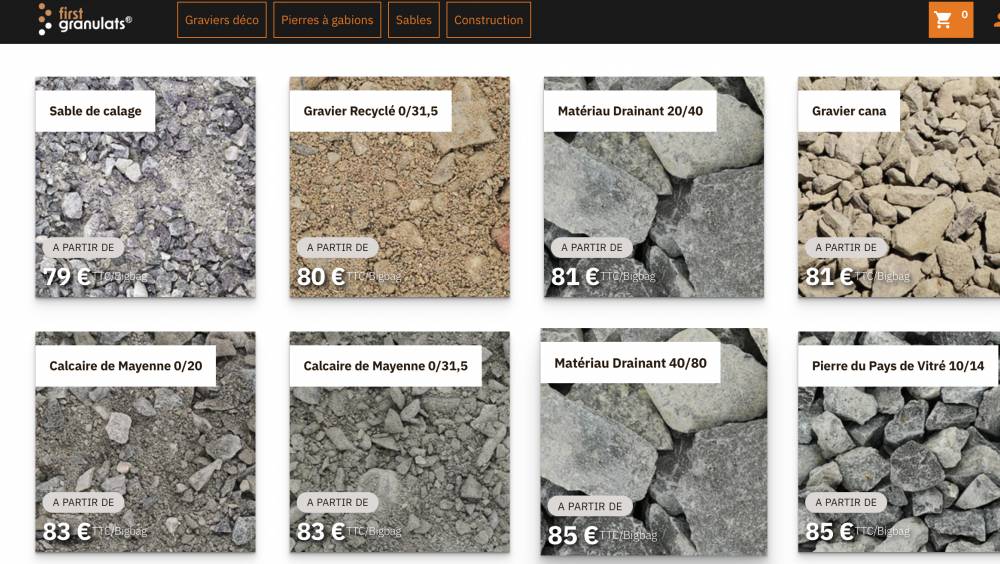Click the Matériau Drainant 40/80 title label
Image resolution: width=1000 pixels, height=564 pixels.
[x=630, y=363]
